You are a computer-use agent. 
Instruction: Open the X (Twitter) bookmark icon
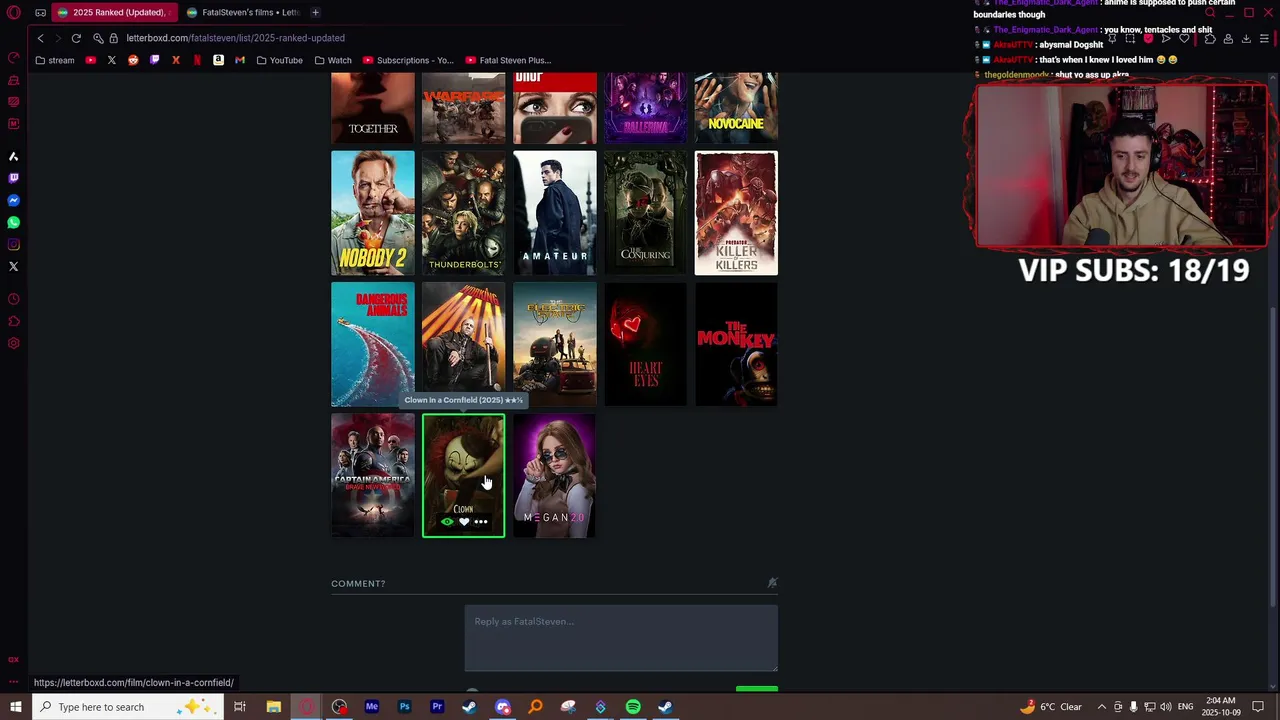coord(112,60)
